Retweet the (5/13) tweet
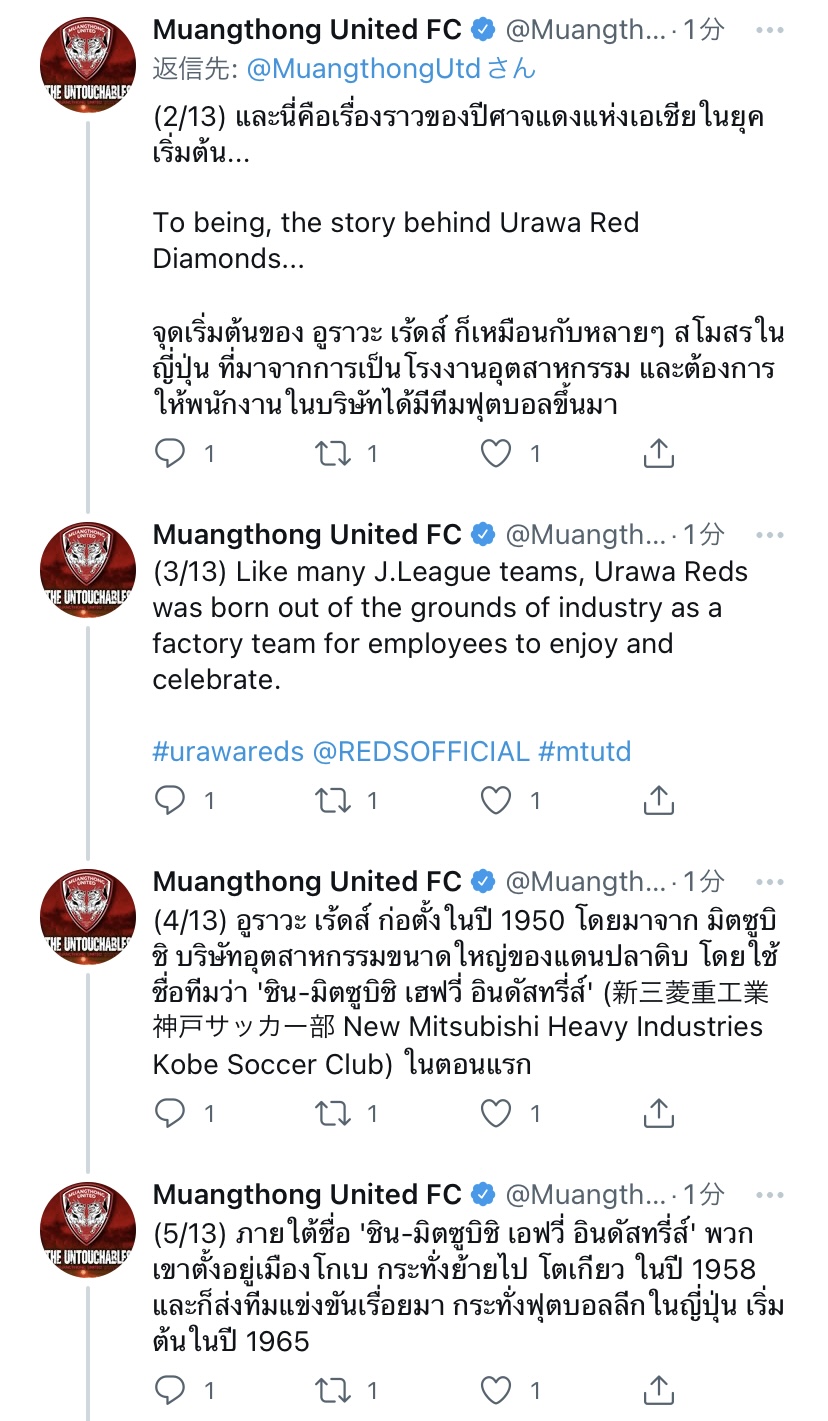Viewport: 828px width, 1421px height. [331, 1389]
